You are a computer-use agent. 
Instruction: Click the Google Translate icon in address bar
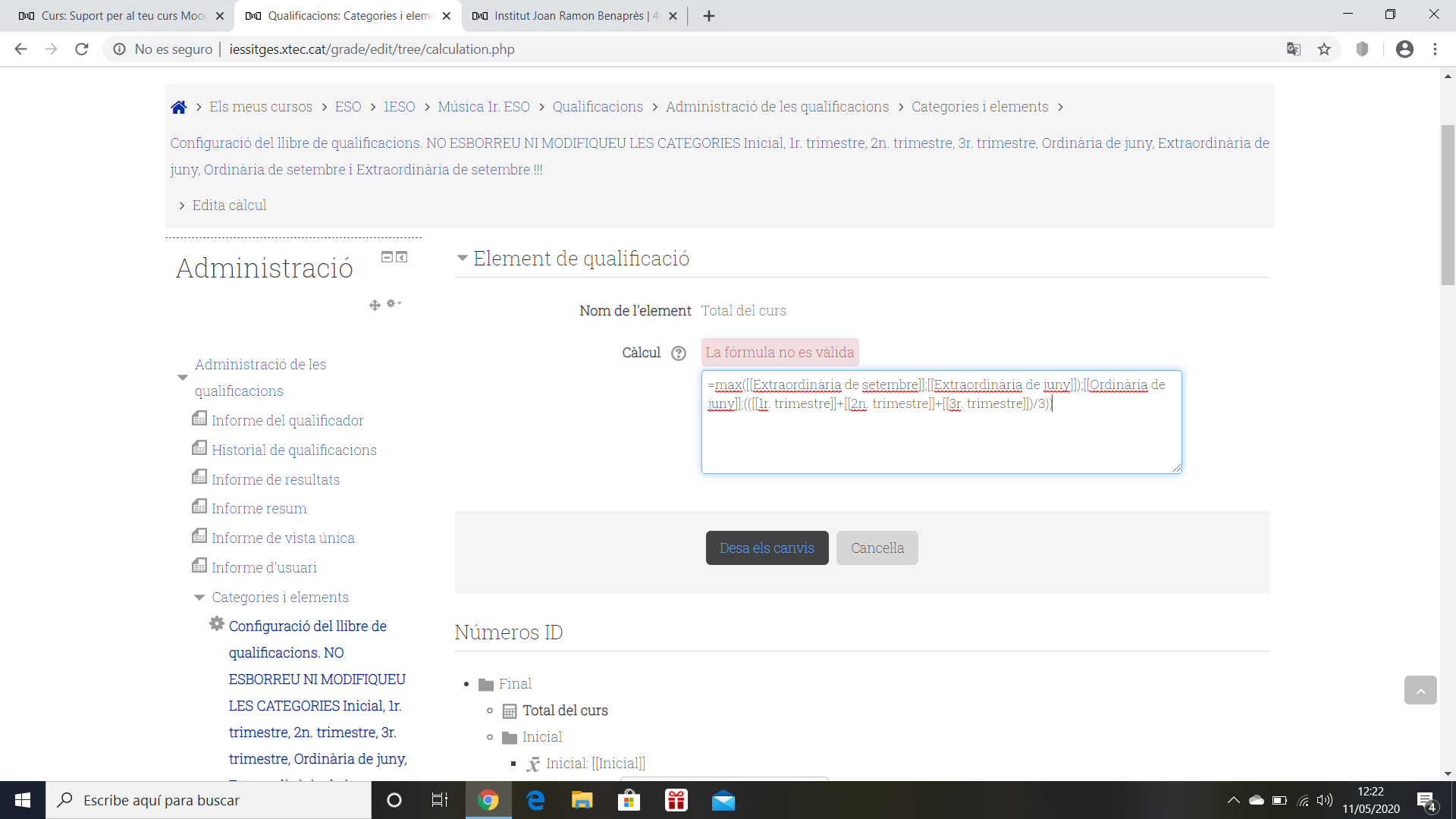point(1294,49)
